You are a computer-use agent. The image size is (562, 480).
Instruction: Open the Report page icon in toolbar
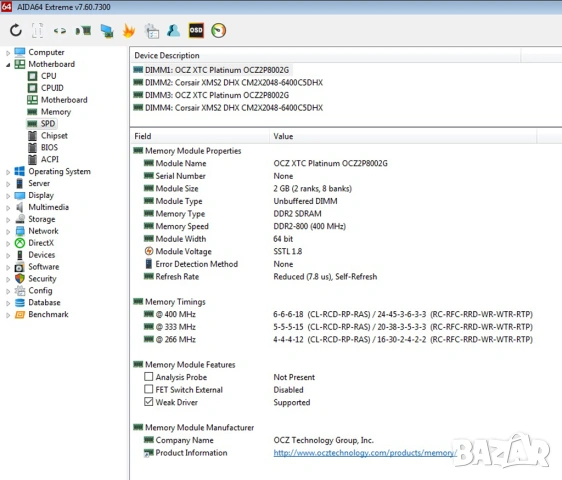coord(37,30)
